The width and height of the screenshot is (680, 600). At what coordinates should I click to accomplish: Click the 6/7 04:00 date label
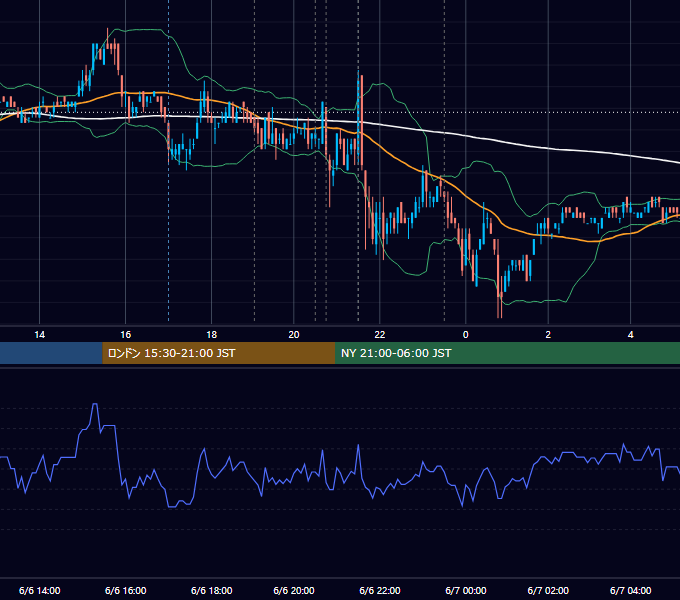pyautogui.click(x=631, y=590)
